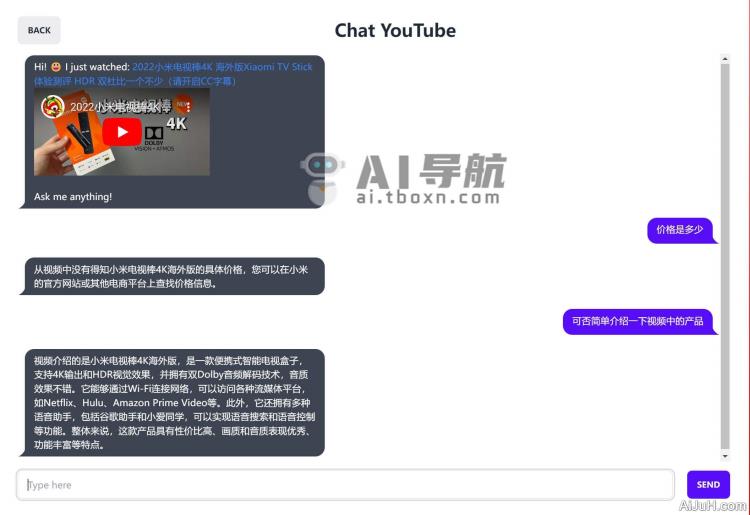The image size is (750, 515).
Task: Click the 'Chat YouTube' heading
Action: click(x=395, y=31)
